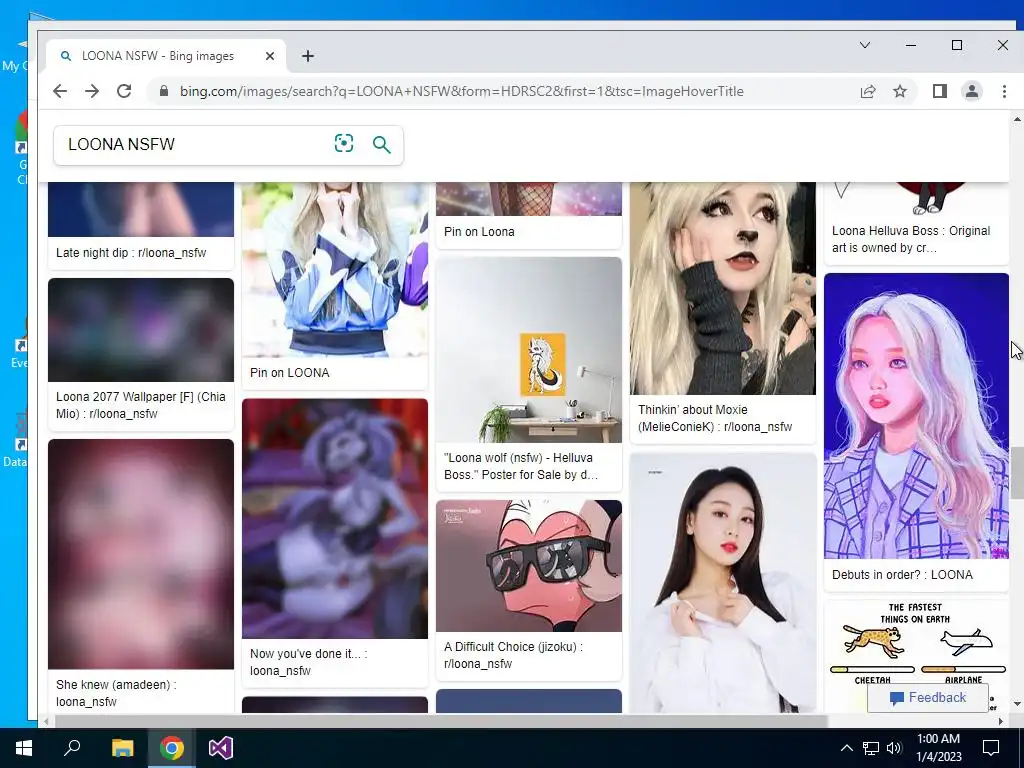
Task: Reload the page with the refresh icon
Action: 124,91
